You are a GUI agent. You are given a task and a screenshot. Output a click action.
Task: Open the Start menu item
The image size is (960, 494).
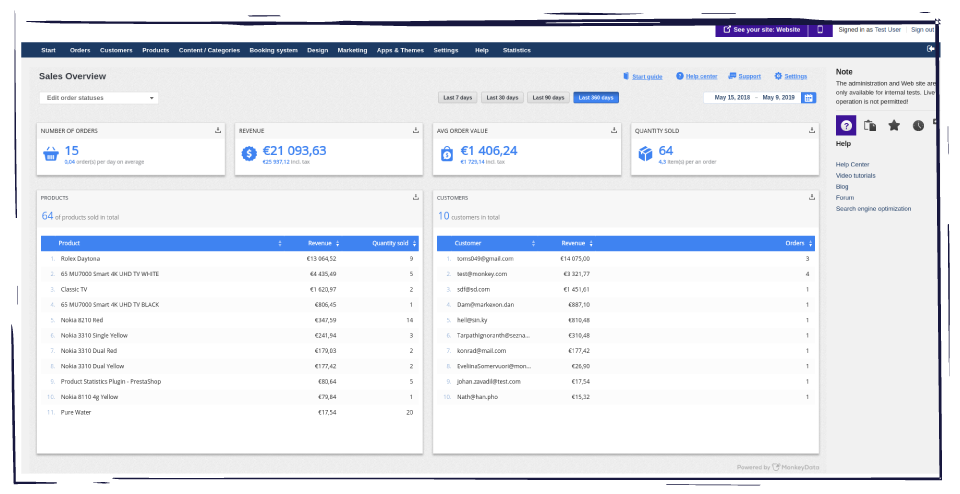[x=48, y=50]
